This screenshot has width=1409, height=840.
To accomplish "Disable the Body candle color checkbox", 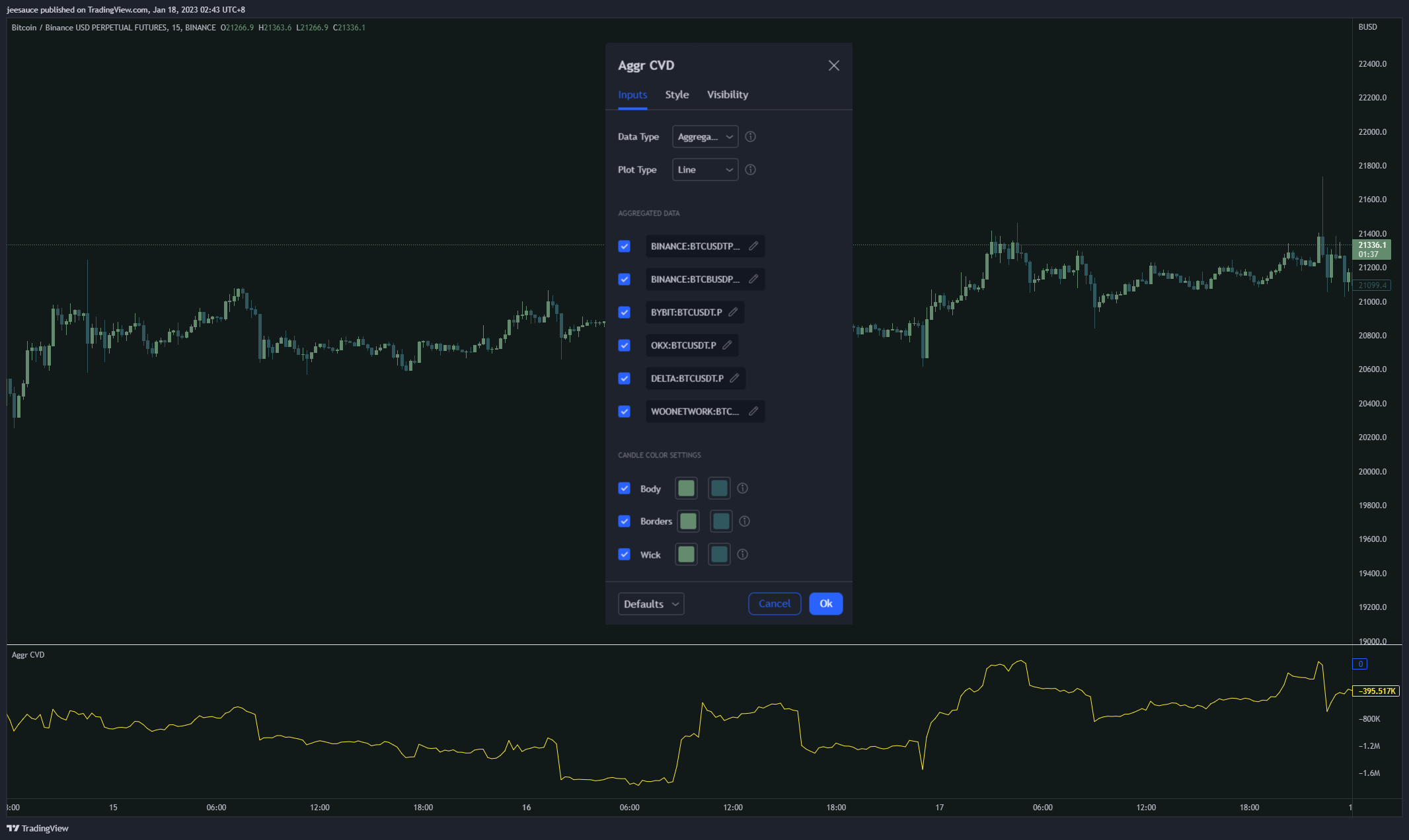I will pos(624,488).
